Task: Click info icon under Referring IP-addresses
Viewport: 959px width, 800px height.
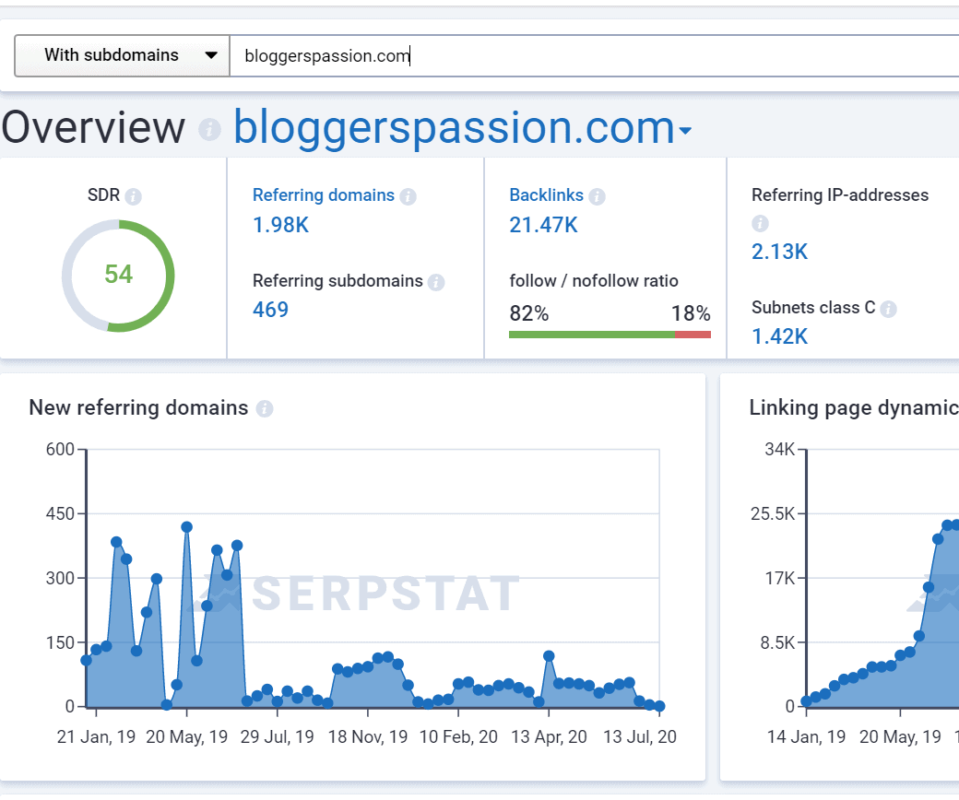Action: point(760,223)
